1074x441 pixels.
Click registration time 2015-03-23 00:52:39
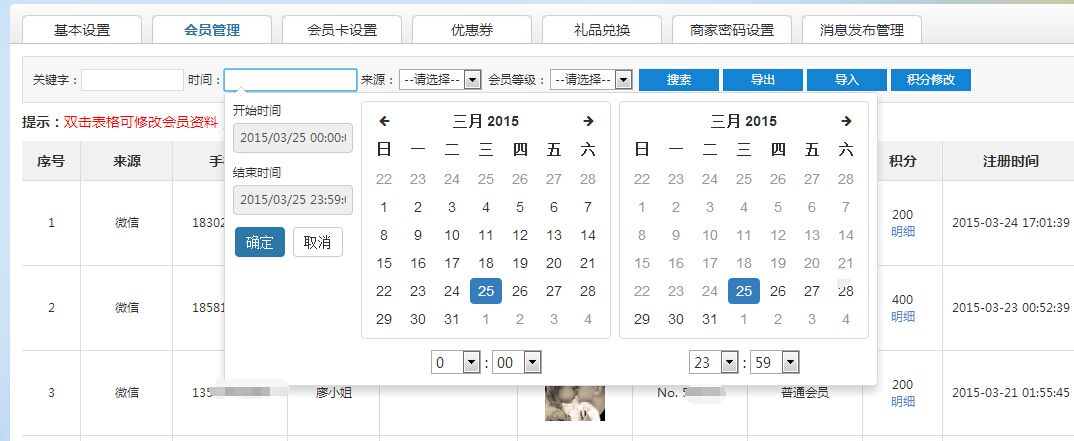click(1011, 308)
